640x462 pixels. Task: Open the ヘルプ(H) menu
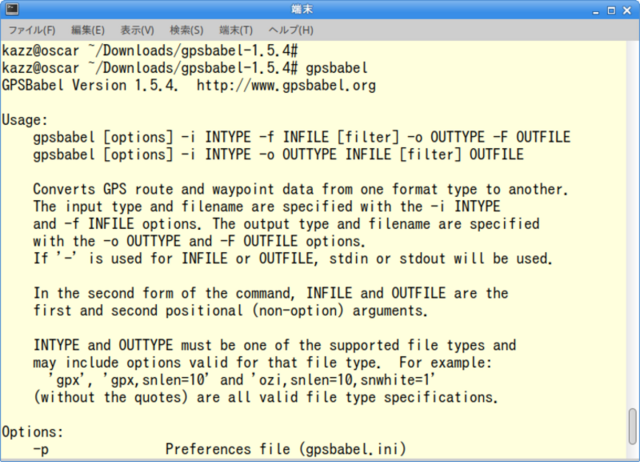291,30
